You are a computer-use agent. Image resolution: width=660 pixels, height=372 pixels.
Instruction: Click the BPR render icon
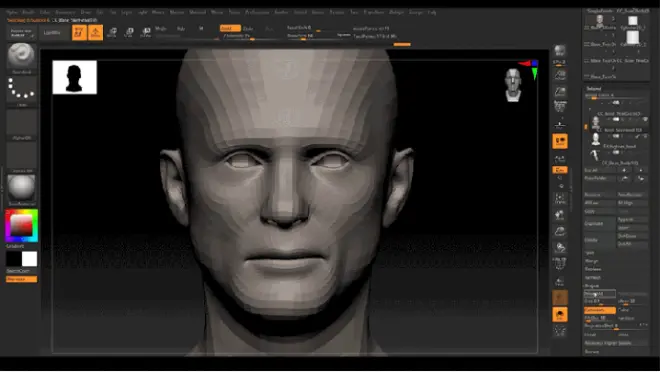(560, 51)
